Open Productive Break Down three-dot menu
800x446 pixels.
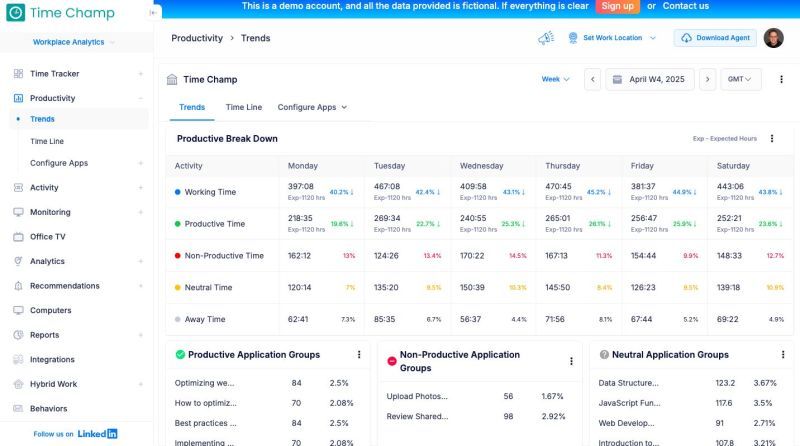[771, 139]
